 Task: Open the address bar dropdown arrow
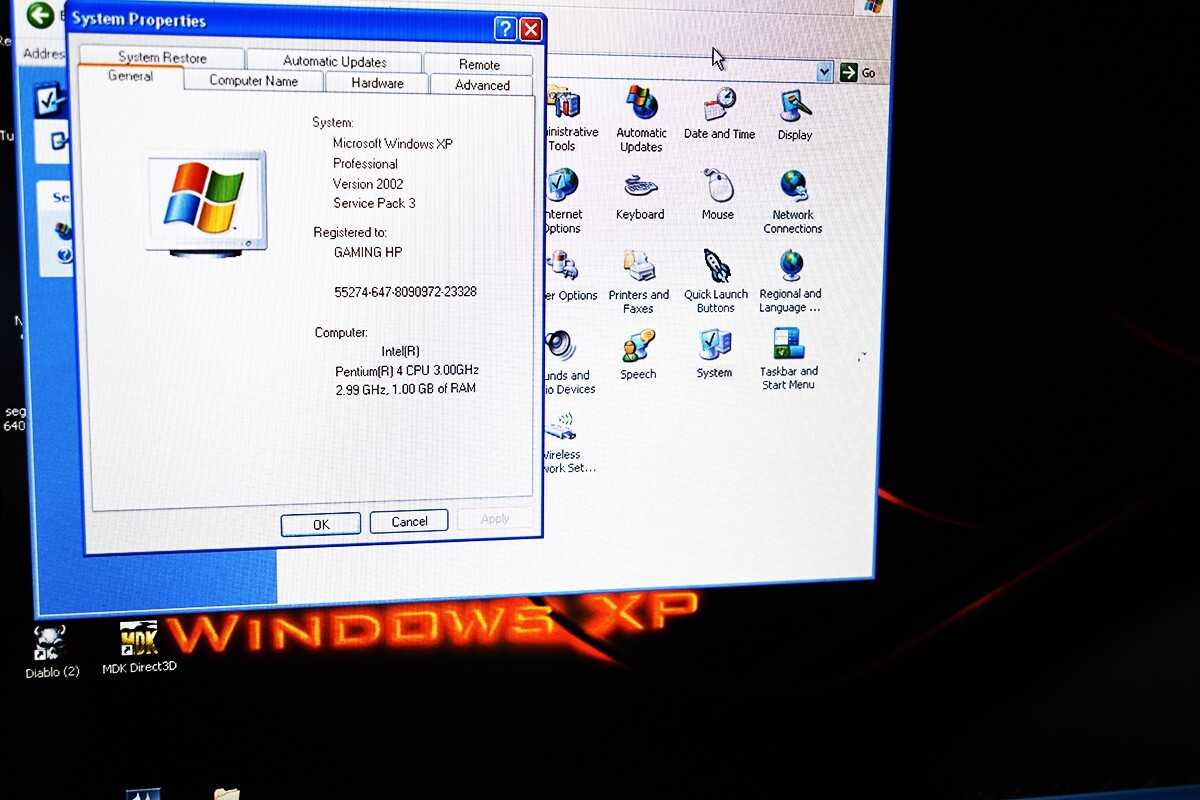pyautogui.click(x=824, y=72)
